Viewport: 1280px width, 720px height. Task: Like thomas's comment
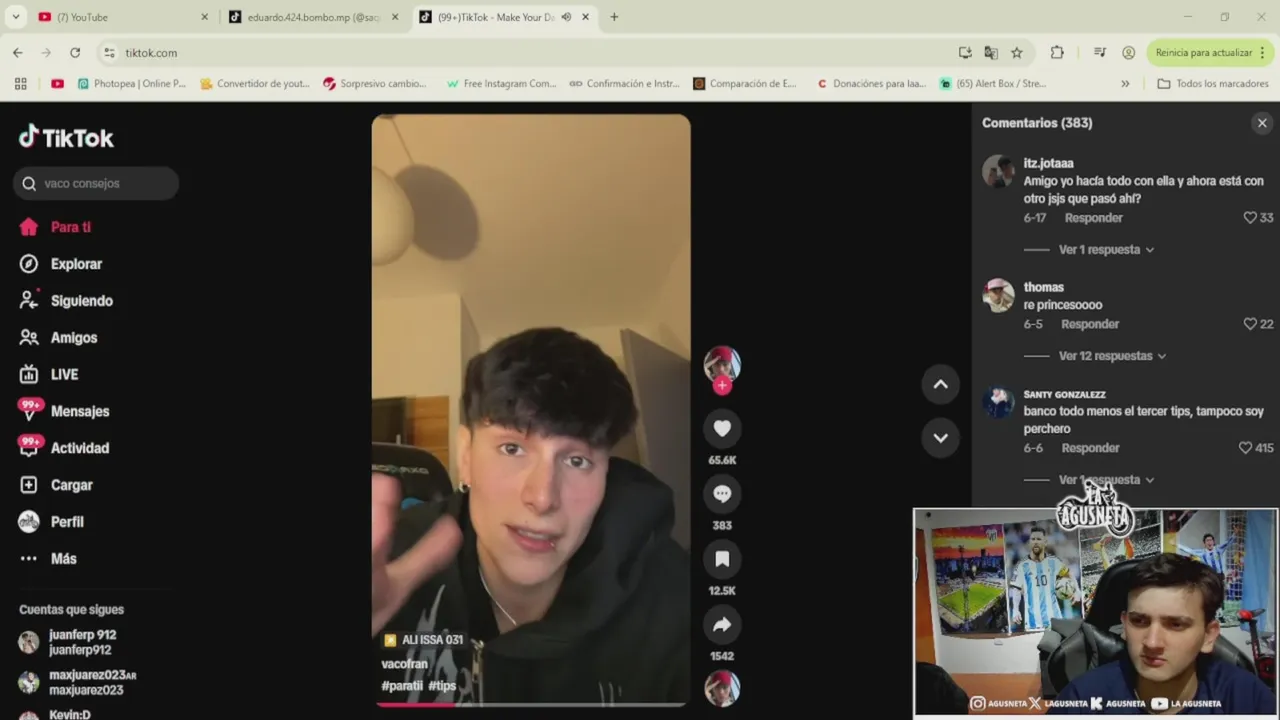1249,324
